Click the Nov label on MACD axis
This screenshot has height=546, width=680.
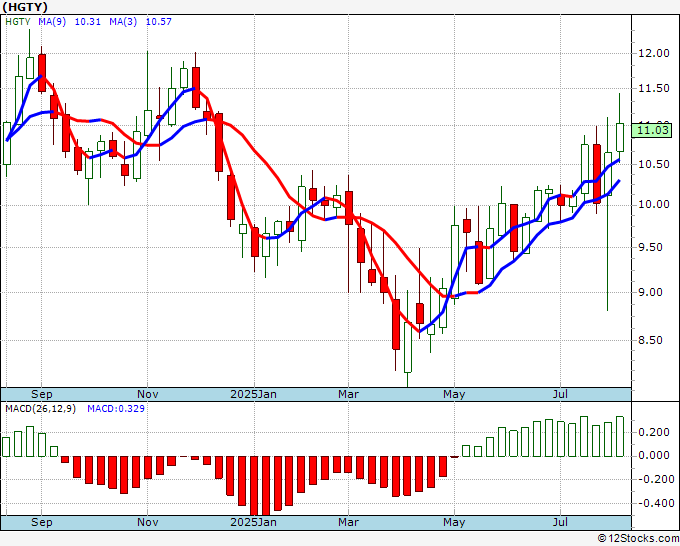(147, 522)
